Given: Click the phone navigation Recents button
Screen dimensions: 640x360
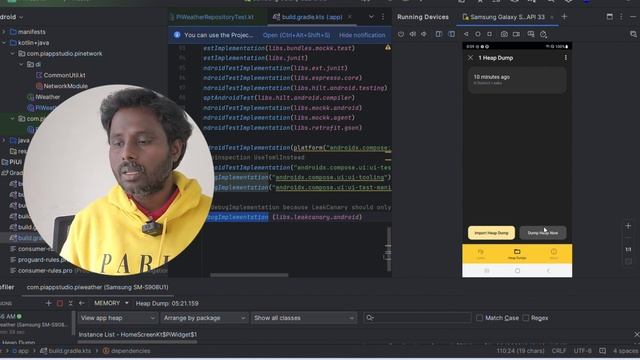Looking at the screenshot, I should tap(487, 271).
